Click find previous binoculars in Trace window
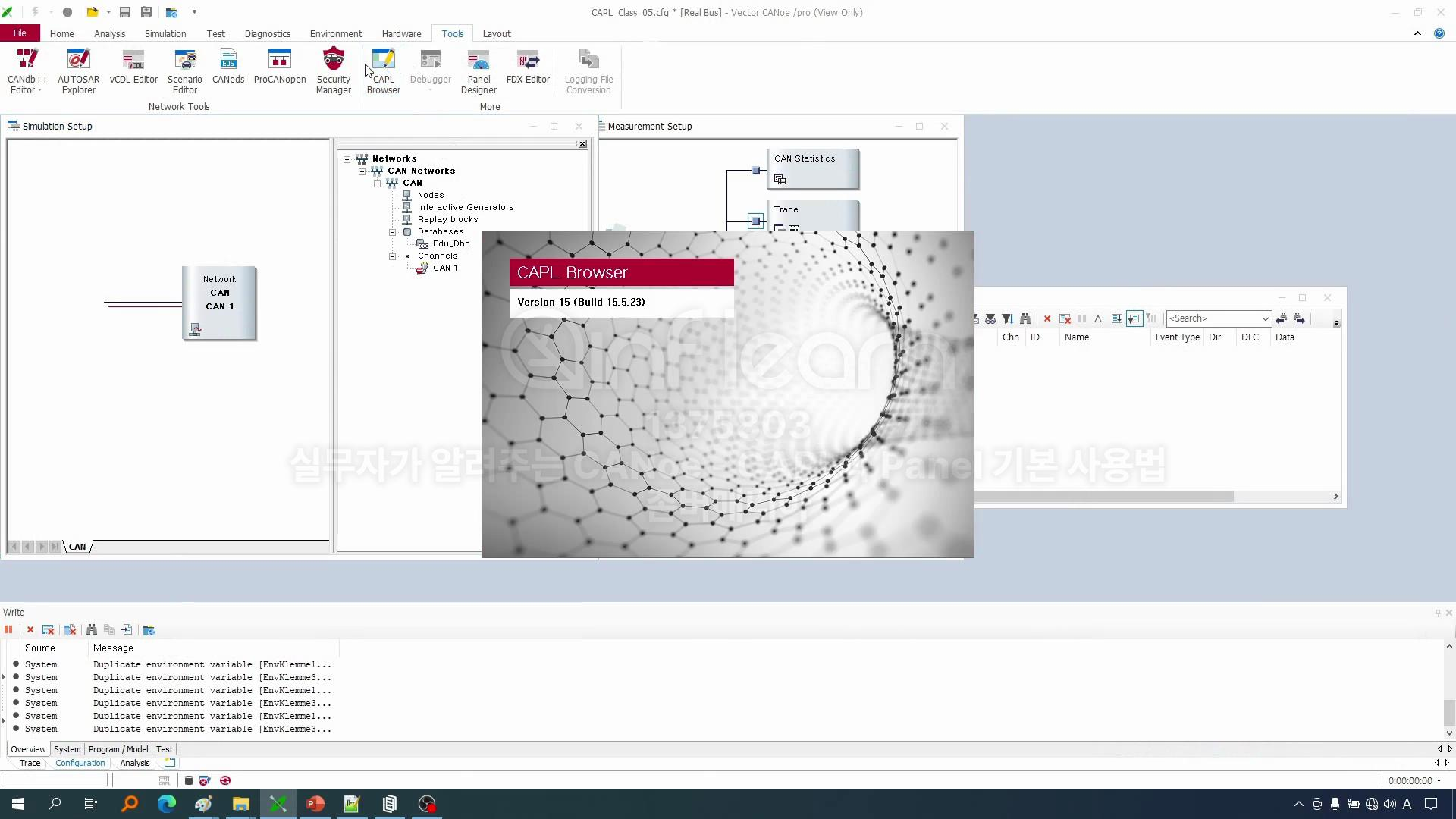The width and height of the screenshot is (1456, 819). pyautogui.click(x=1282, y=318)
